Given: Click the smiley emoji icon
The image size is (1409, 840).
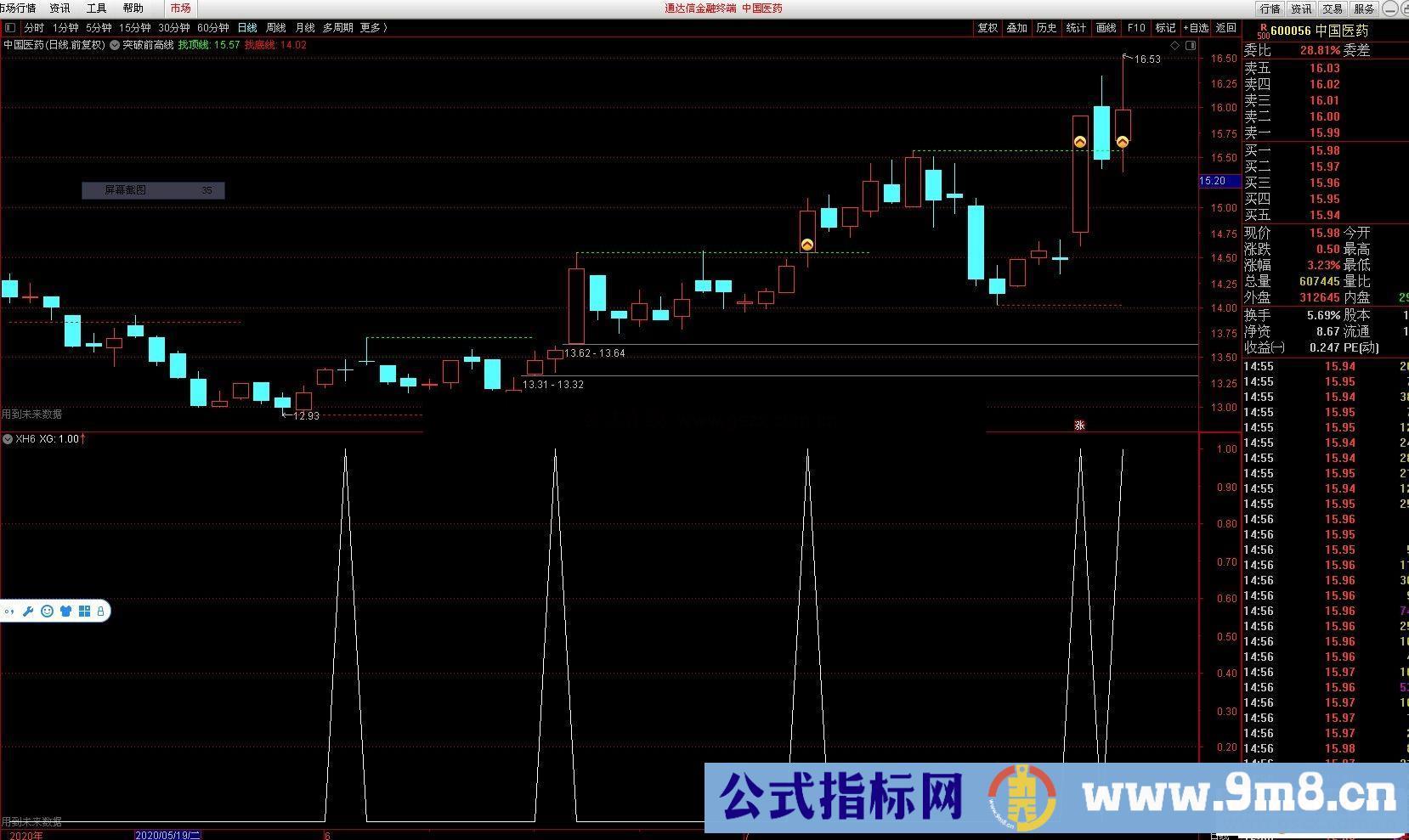Looking at the screenshot, I should 47,611.
